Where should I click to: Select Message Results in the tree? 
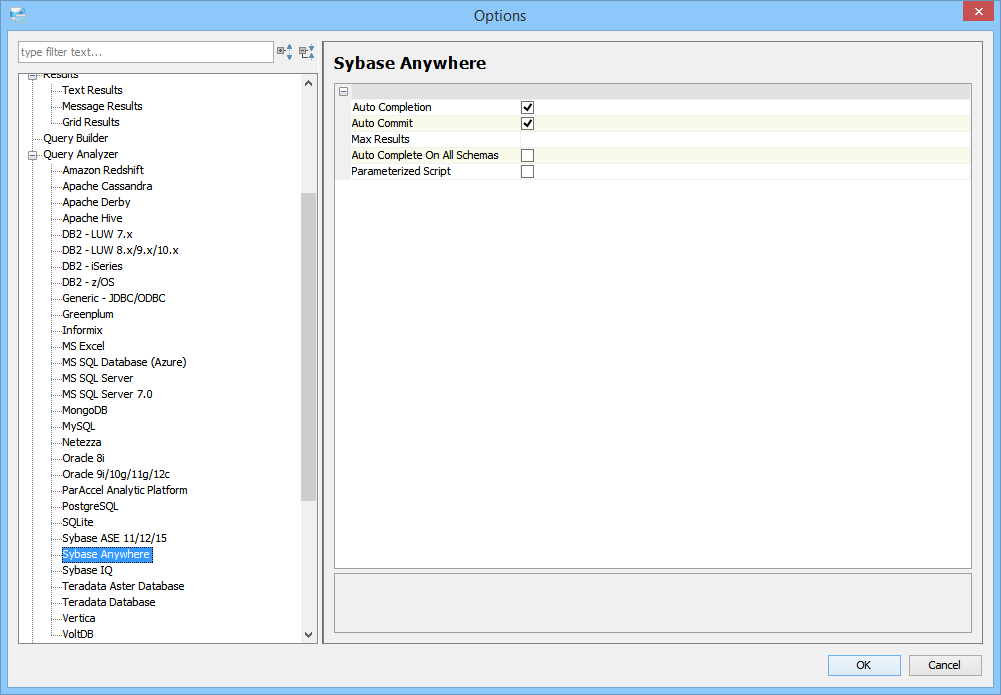click(x=102, y=106)
